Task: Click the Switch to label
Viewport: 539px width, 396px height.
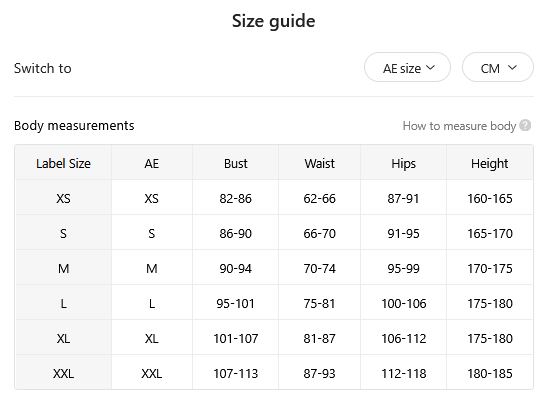Action: click(43, 68)
